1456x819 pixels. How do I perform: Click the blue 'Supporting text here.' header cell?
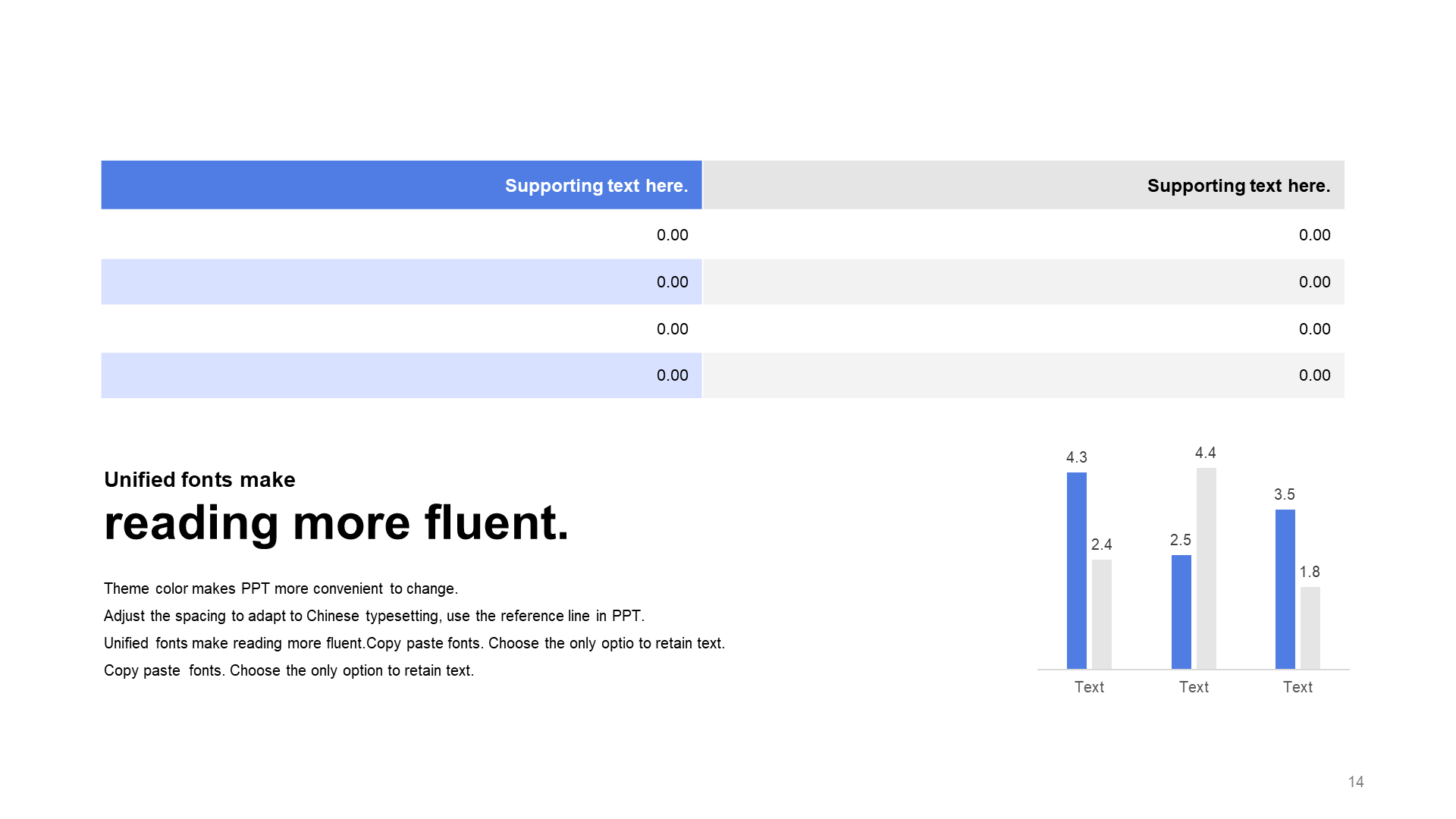click(x=401, y=185)
